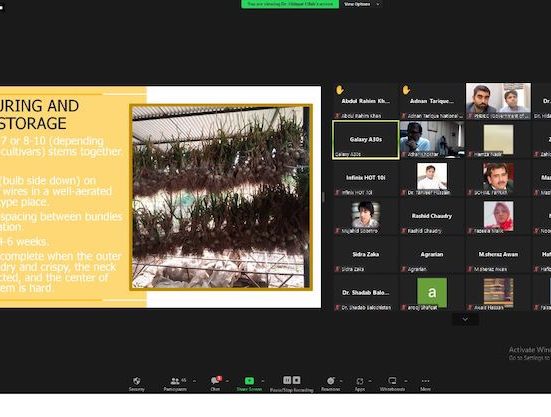Click muted mic icon on Agrarian label

tap(404, 269)
